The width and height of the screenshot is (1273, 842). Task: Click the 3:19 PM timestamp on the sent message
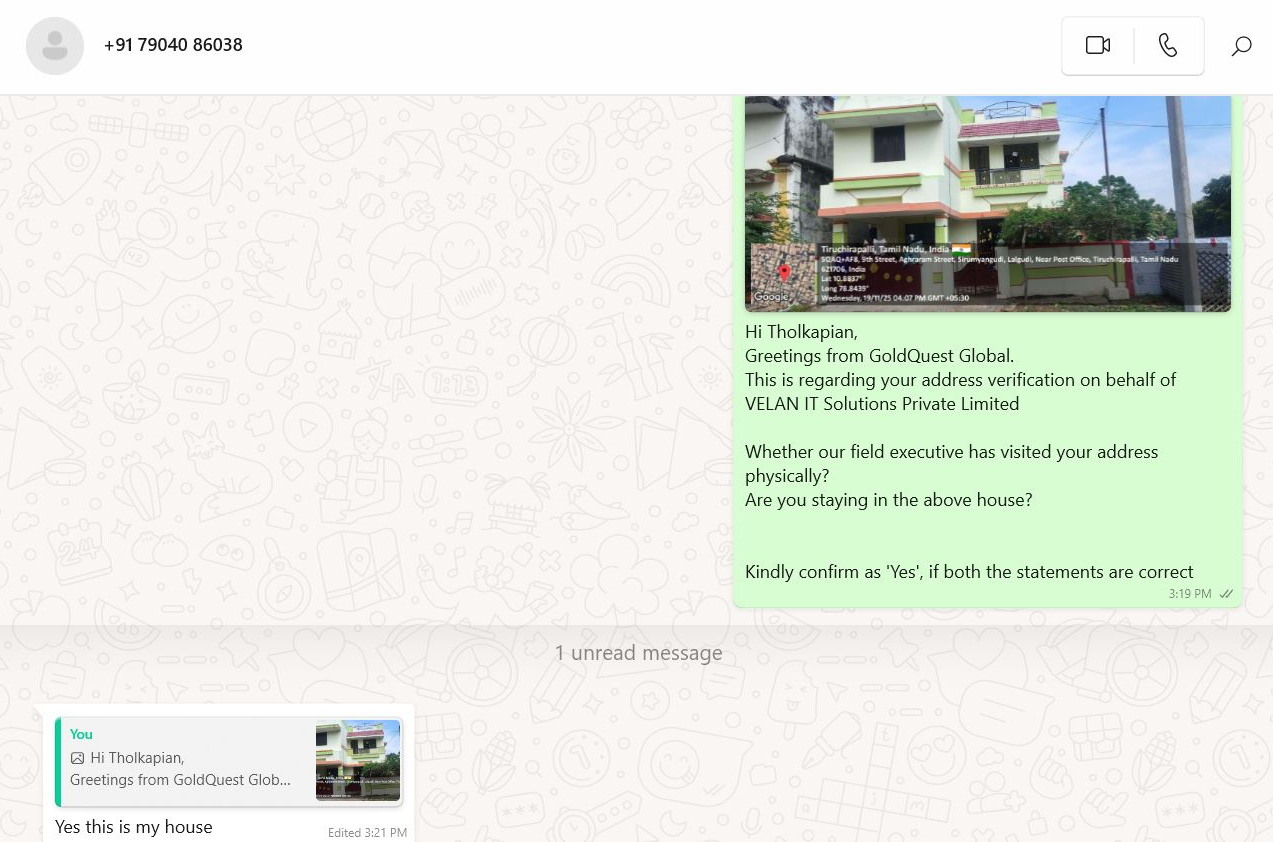tap(1190, 594)
